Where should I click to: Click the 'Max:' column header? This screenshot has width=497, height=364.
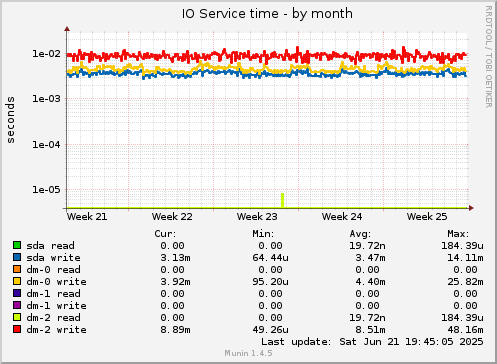[458, 234]
